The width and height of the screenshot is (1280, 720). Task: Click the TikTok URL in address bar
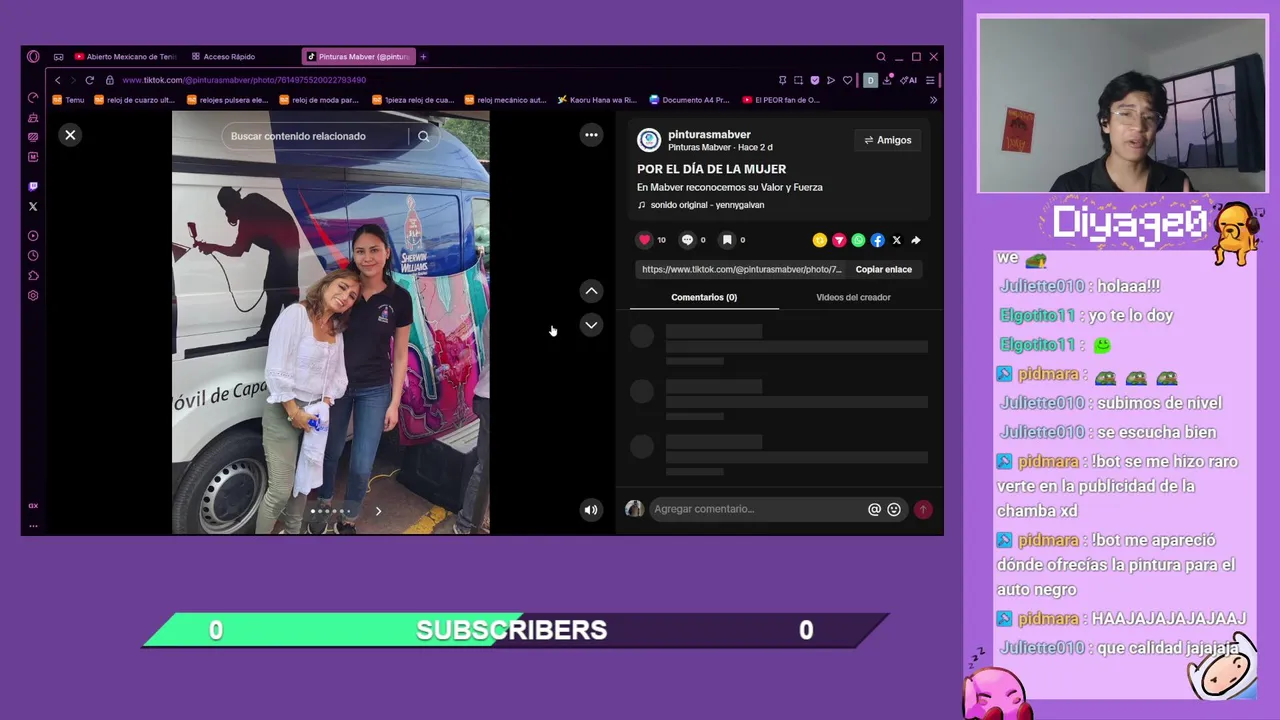tap(244, 80)
